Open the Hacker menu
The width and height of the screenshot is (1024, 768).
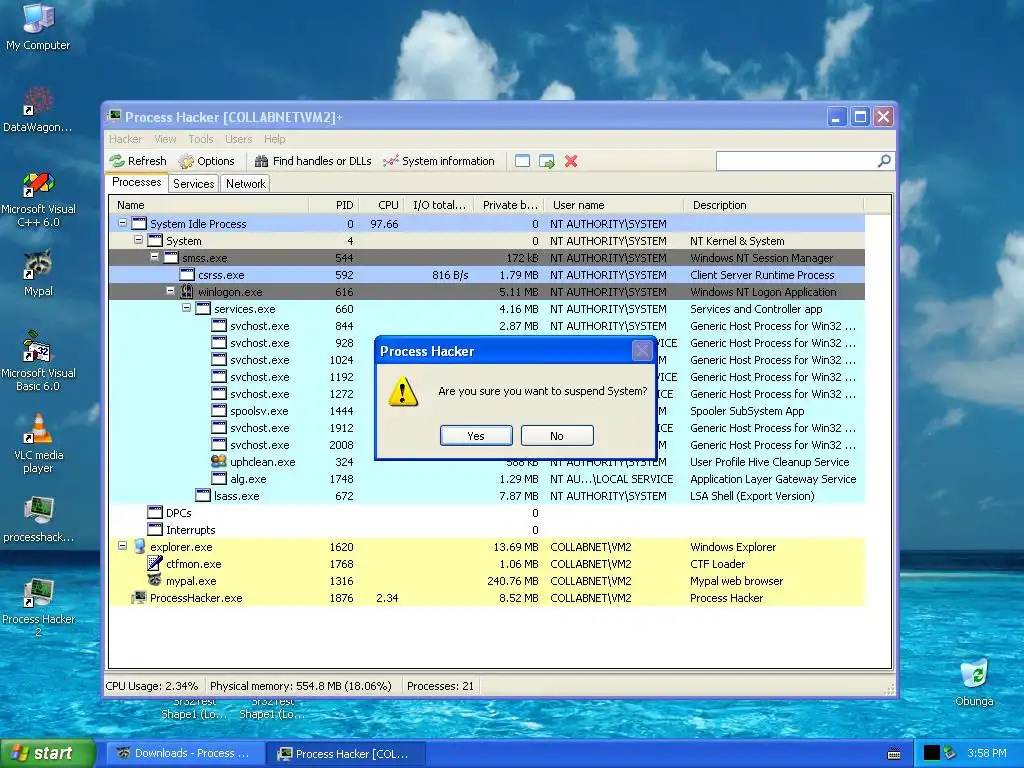coord(125,139)
